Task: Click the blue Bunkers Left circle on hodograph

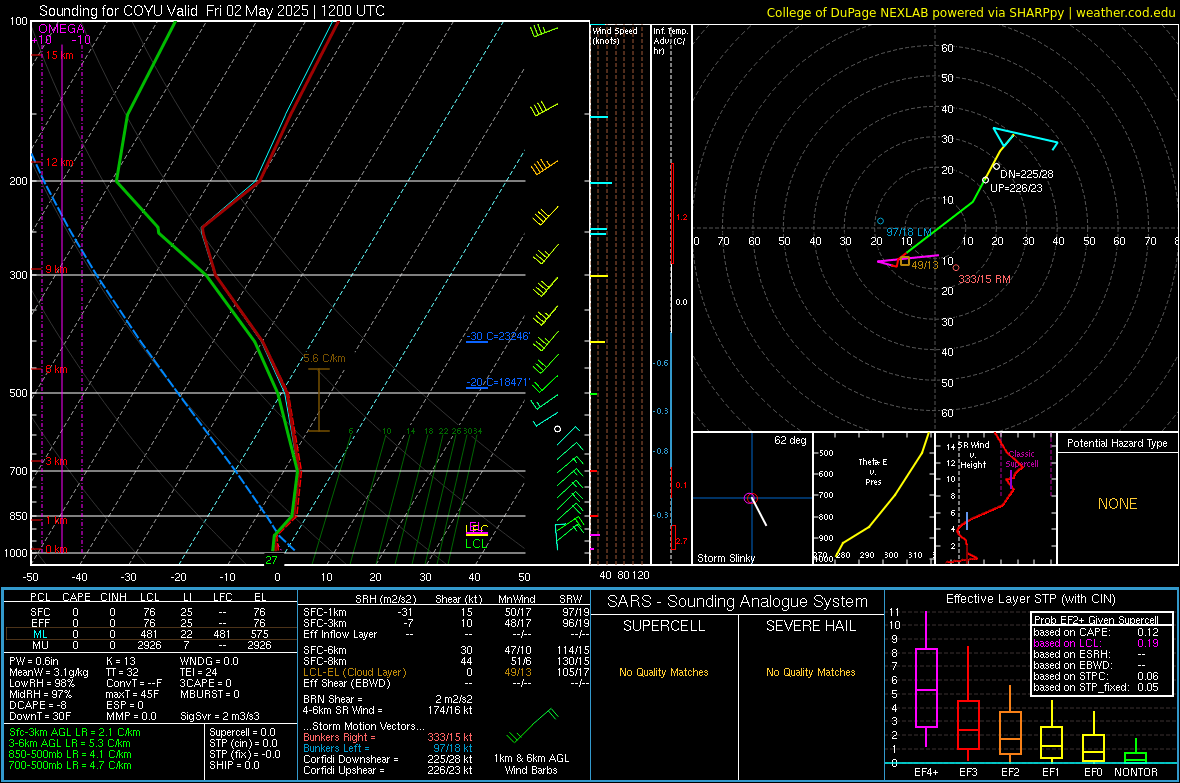Action: coord(880,221)
